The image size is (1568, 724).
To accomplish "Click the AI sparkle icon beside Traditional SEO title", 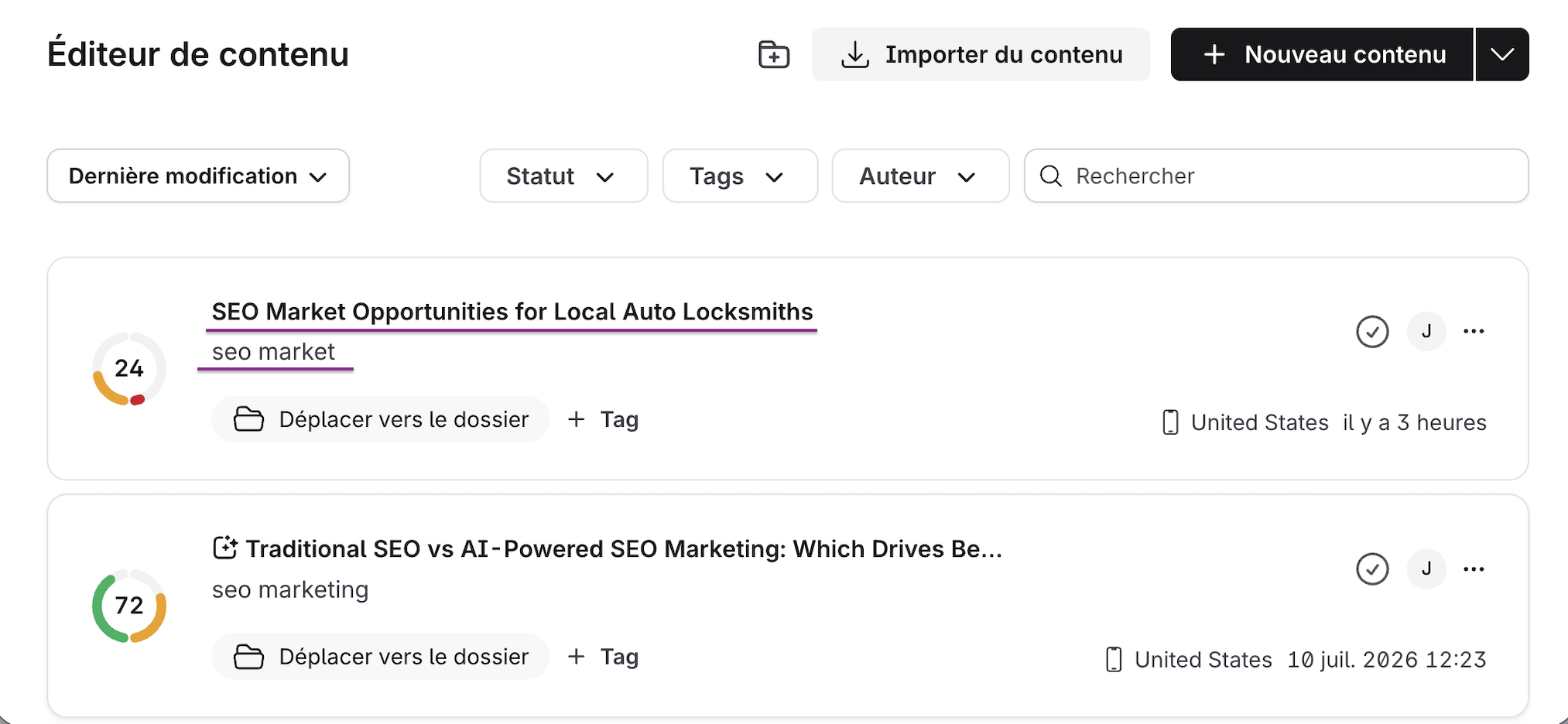I will [x=224, y=548].
